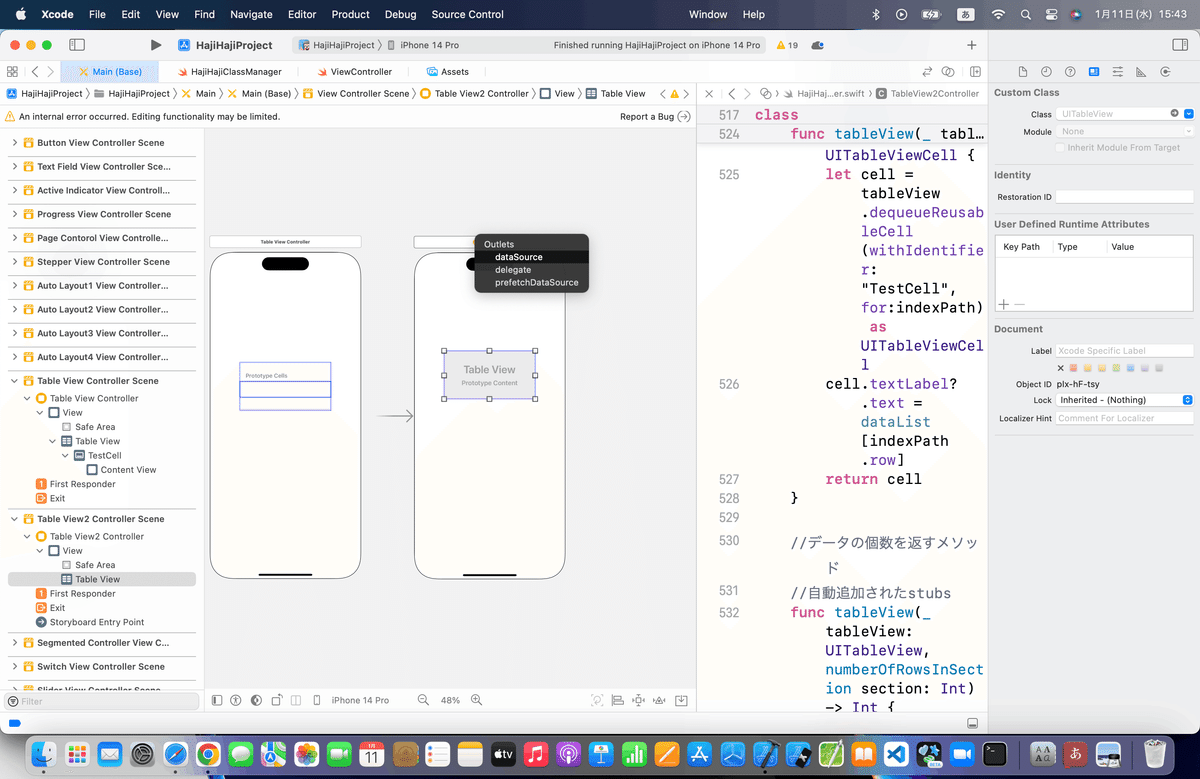Show the History inspector
Screen dimensions: 1200x779
(1046, 72)
